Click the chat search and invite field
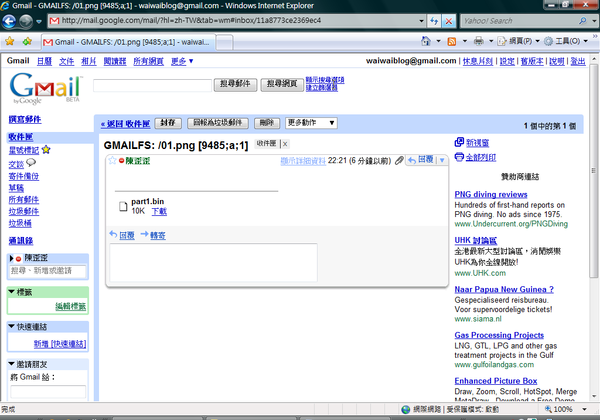 (x=48, y=271)
